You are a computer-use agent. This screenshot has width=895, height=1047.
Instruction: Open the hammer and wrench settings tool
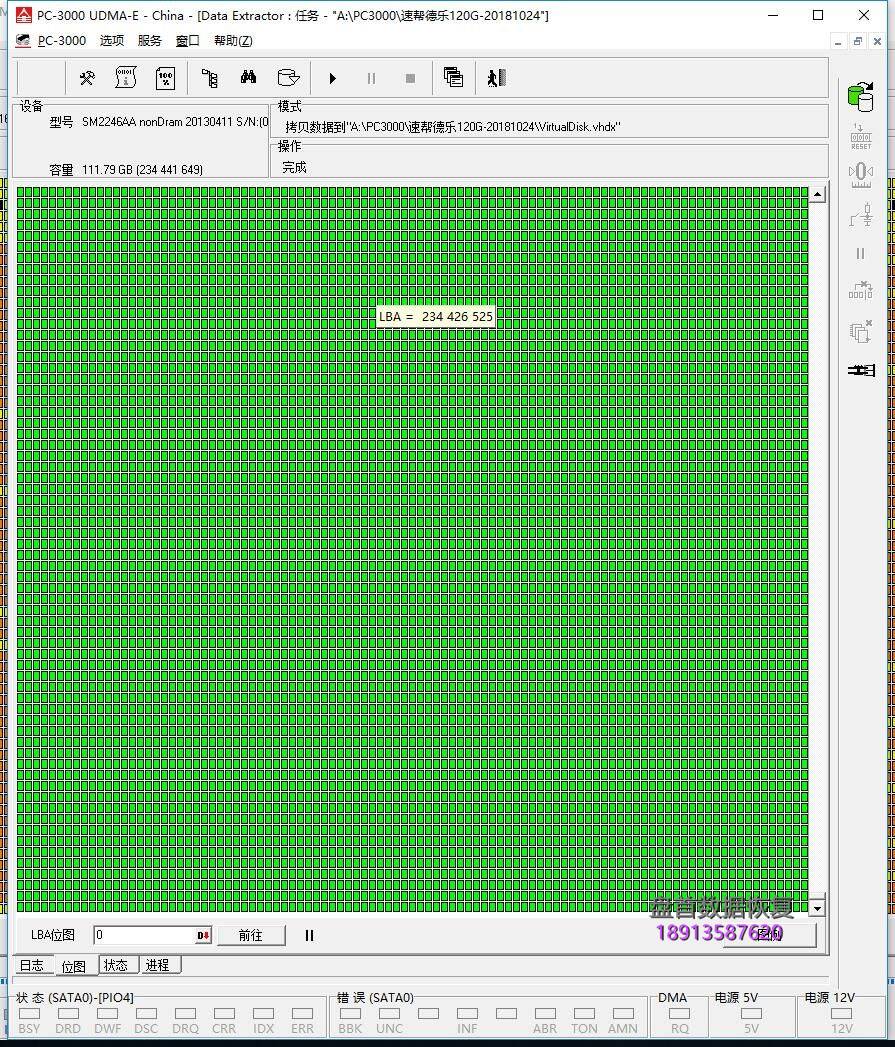click(87, 78)
